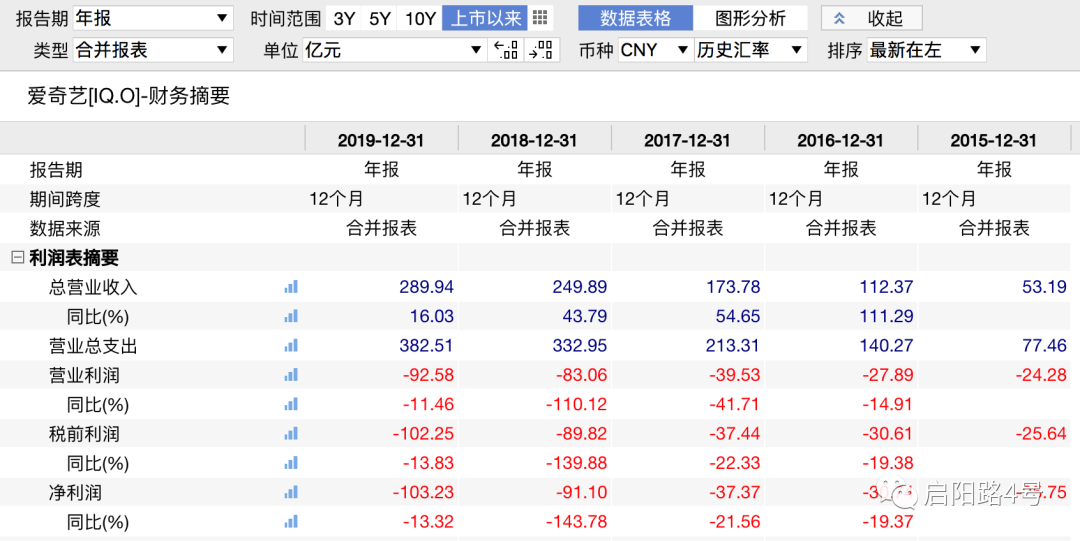Screen dimensions: 1080x541
Task: Open the 报告期 年报 dropdown
Action: [x=153, y=18]
